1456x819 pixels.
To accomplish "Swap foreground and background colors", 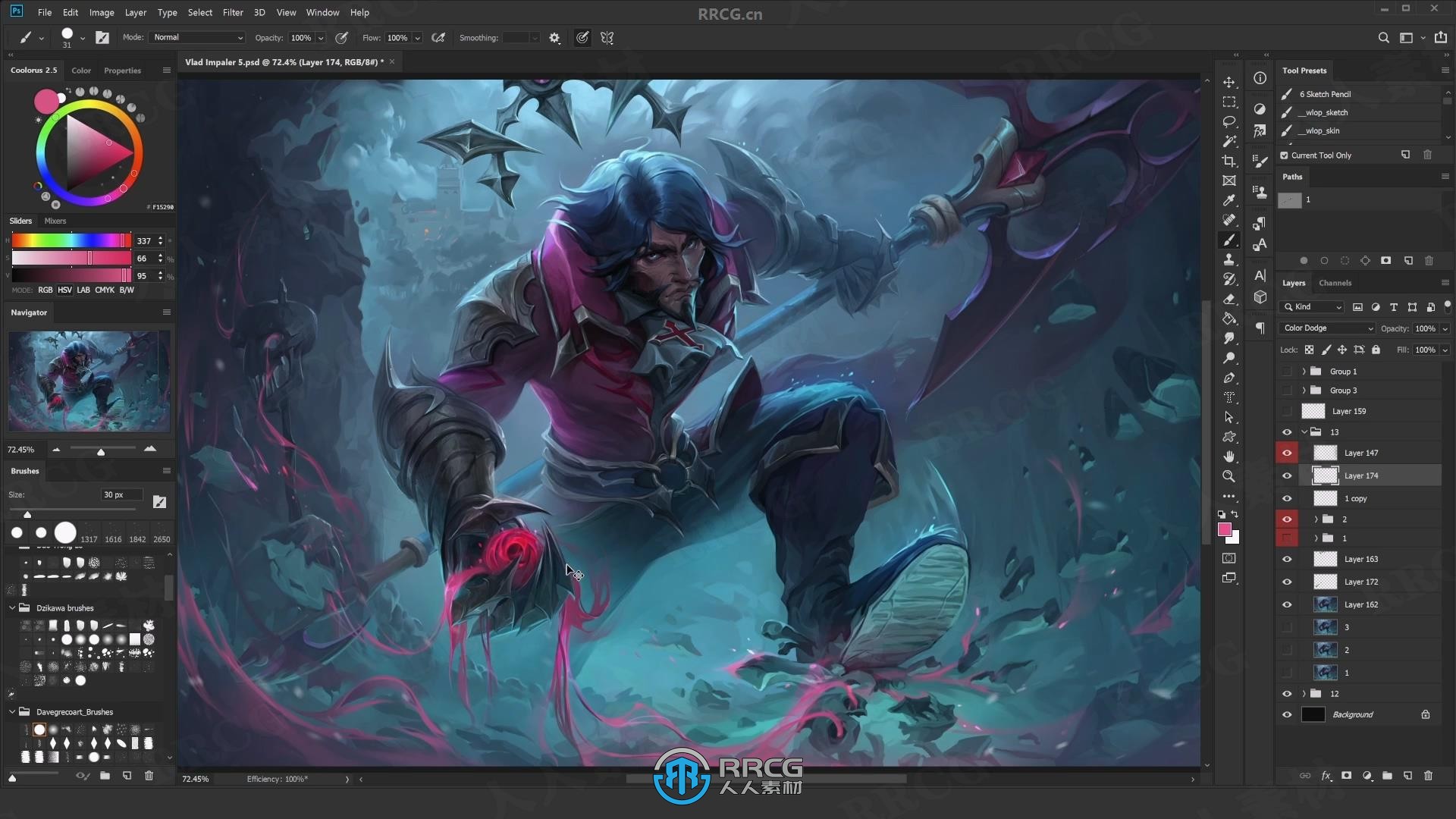I will coord(1235,514).
